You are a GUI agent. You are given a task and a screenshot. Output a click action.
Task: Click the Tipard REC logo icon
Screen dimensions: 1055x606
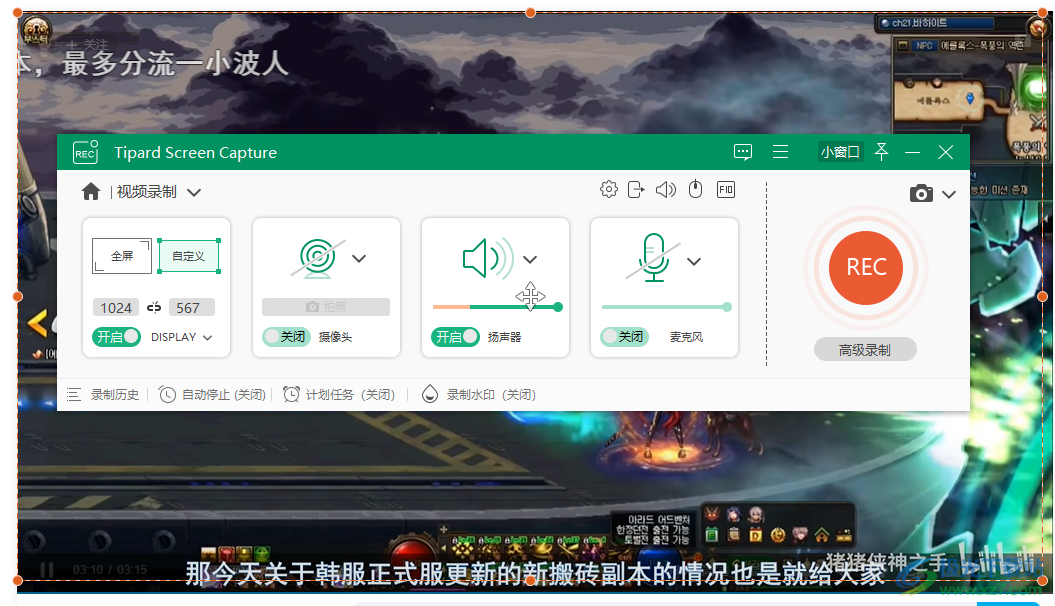click(85, 152)
